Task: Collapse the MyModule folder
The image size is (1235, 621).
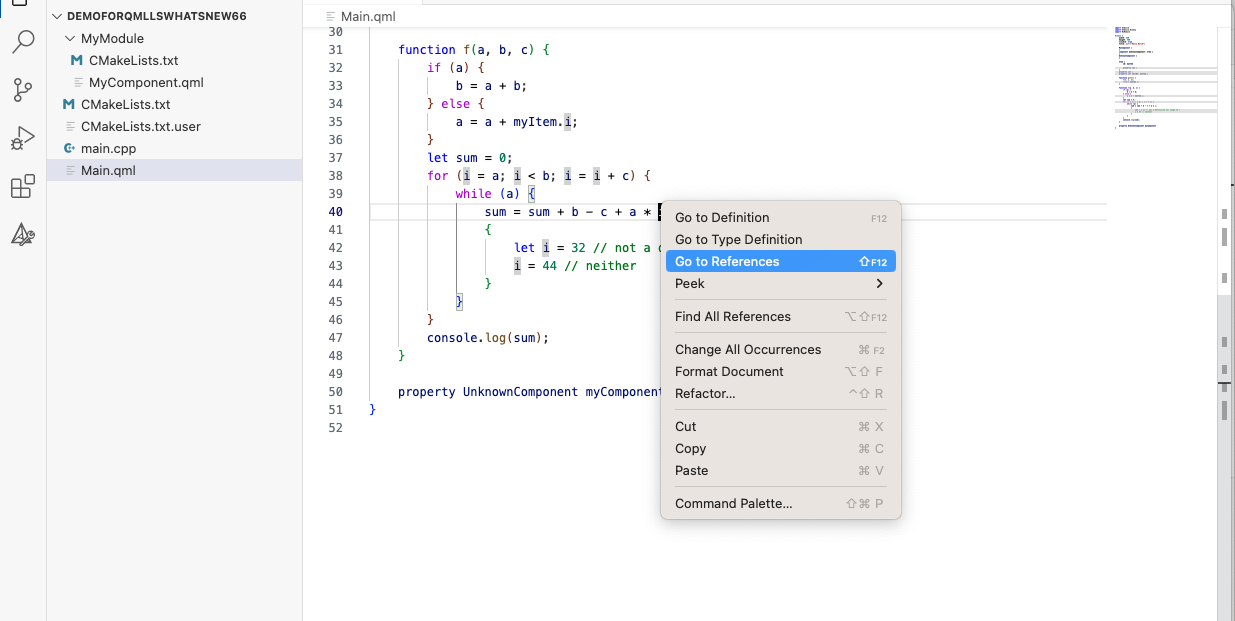Action: 70,39
